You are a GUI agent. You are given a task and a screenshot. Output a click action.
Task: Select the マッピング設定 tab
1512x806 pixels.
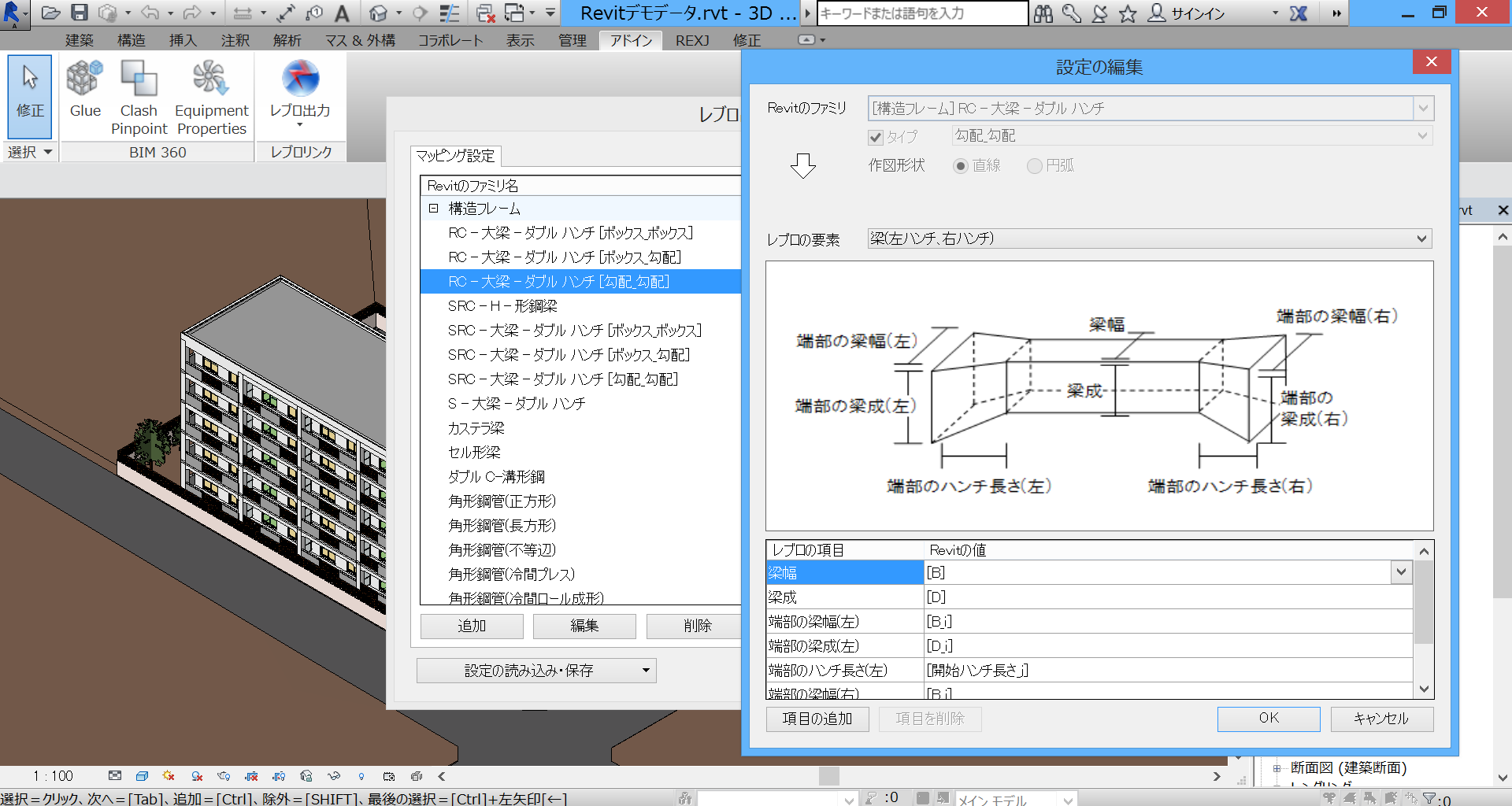[455, 156]
